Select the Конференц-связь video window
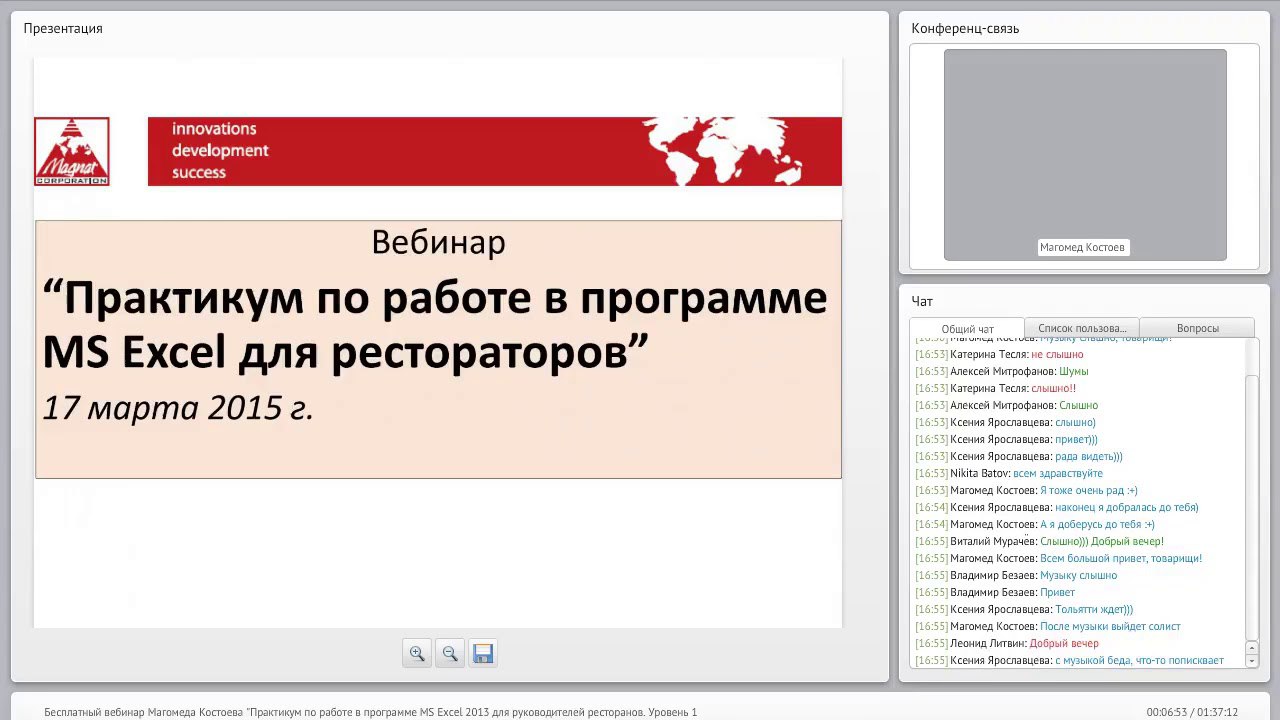The width and height of the screenshot is (1280, 720). click(1085, 155)
